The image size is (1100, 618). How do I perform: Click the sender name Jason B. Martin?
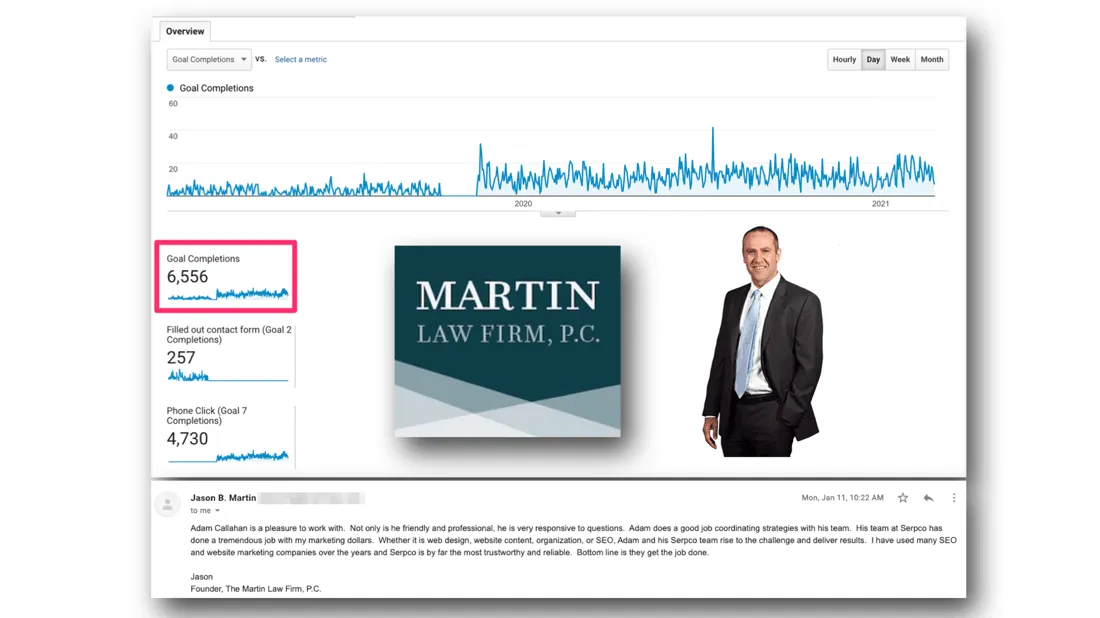point(223,498)
